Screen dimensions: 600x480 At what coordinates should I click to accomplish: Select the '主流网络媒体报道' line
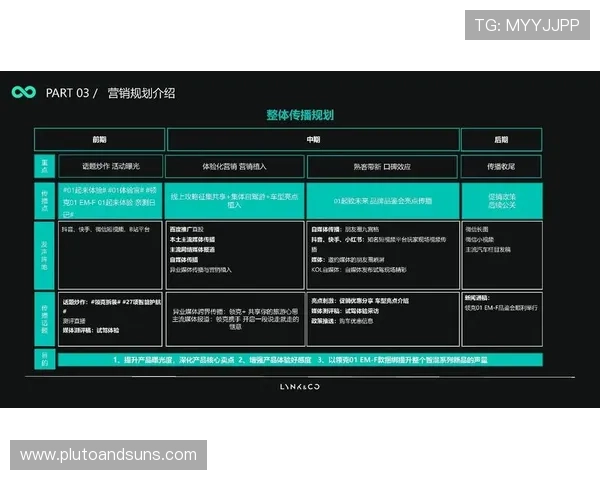coord(192,250)
